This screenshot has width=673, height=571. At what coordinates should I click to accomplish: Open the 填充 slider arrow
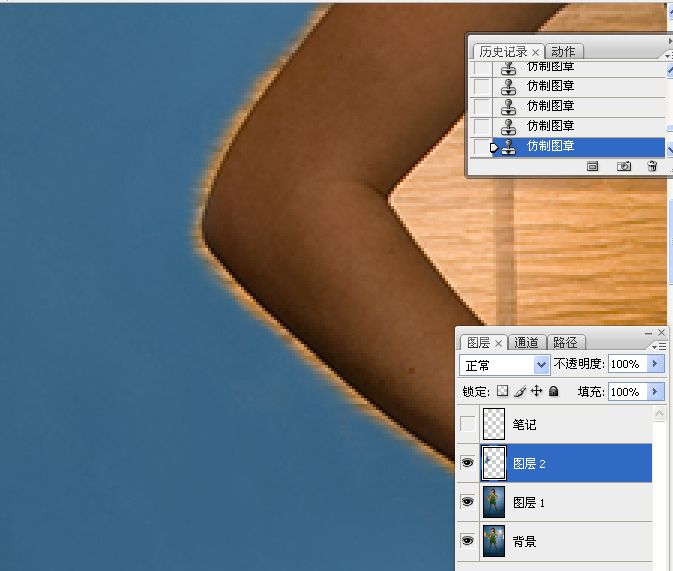click(x=655, y=392)
